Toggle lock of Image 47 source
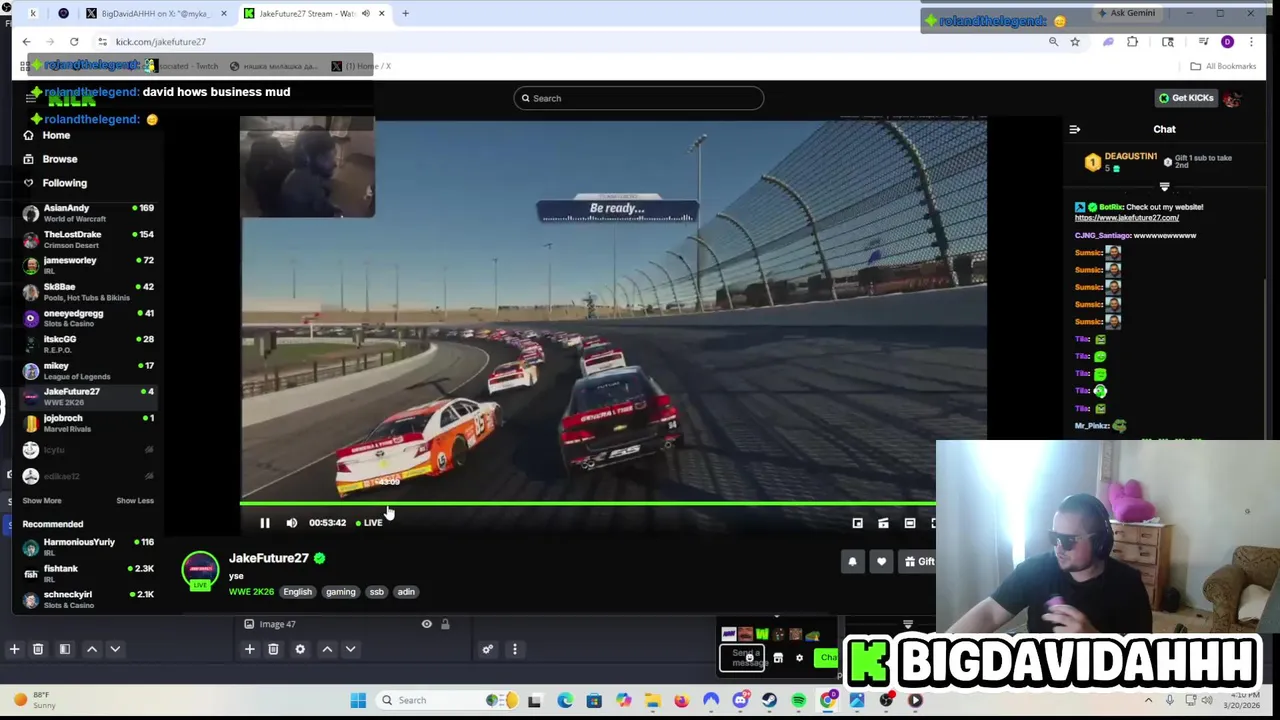 click(445, 624)
